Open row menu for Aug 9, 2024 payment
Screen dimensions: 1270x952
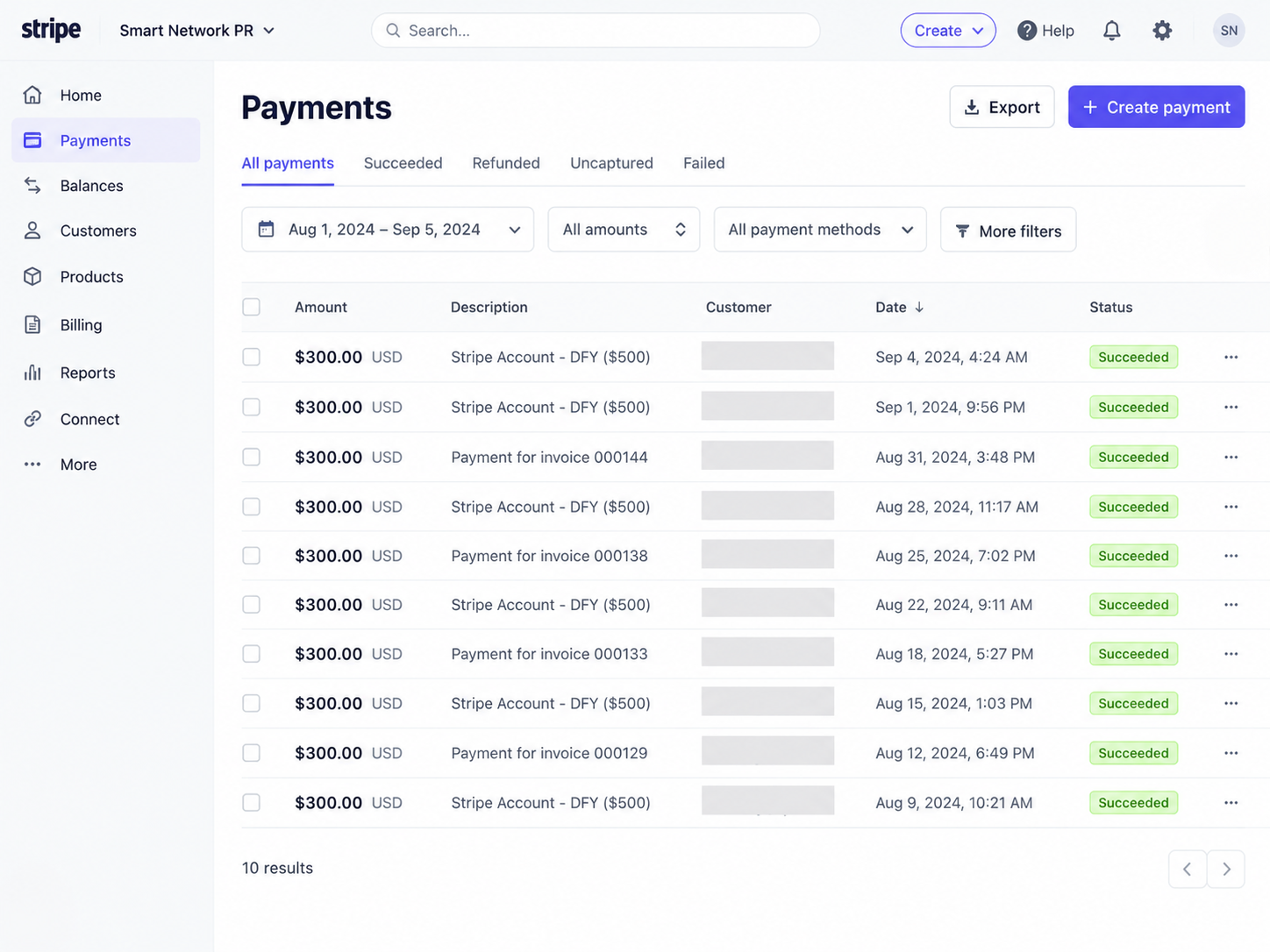(1231, 802)
